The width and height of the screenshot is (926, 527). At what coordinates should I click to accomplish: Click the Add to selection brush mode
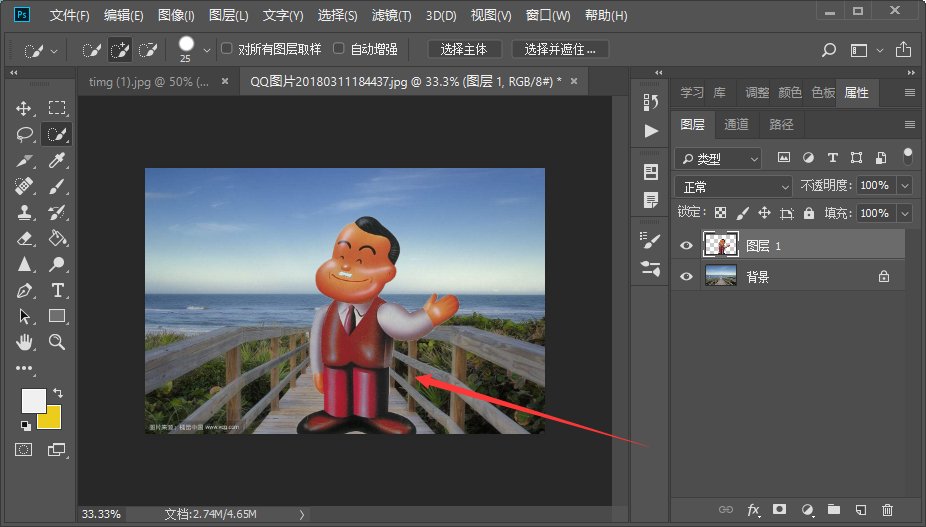point(120,50)
